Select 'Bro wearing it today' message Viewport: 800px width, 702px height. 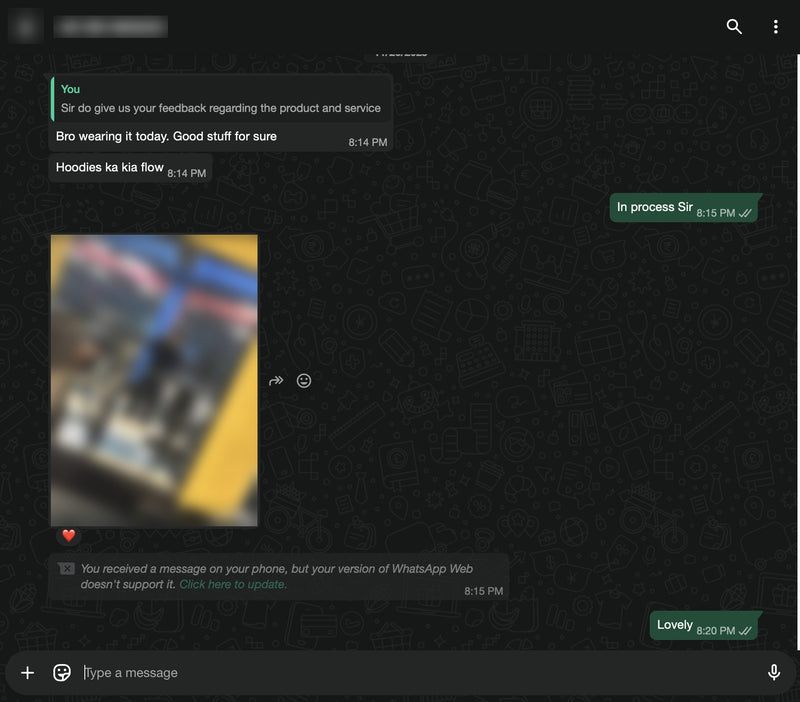click(x=221, y=137)
